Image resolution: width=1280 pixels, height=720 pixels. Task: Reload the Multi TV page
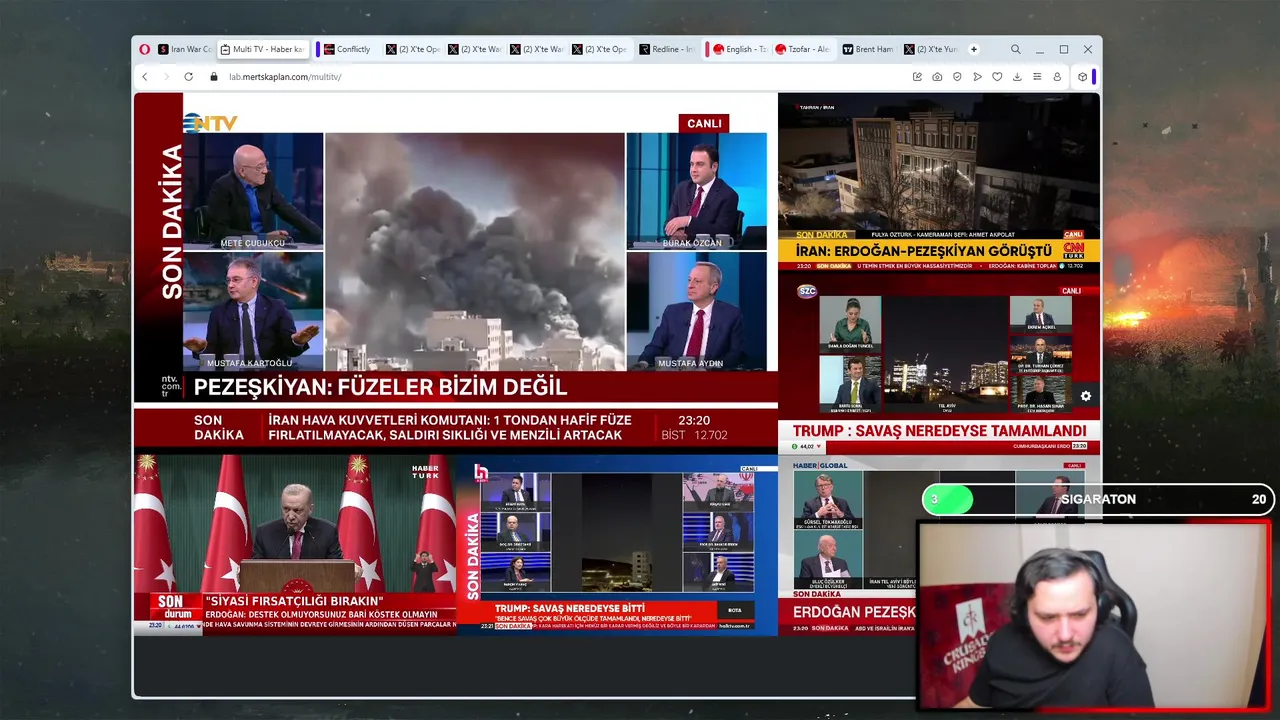pos(188,77)
